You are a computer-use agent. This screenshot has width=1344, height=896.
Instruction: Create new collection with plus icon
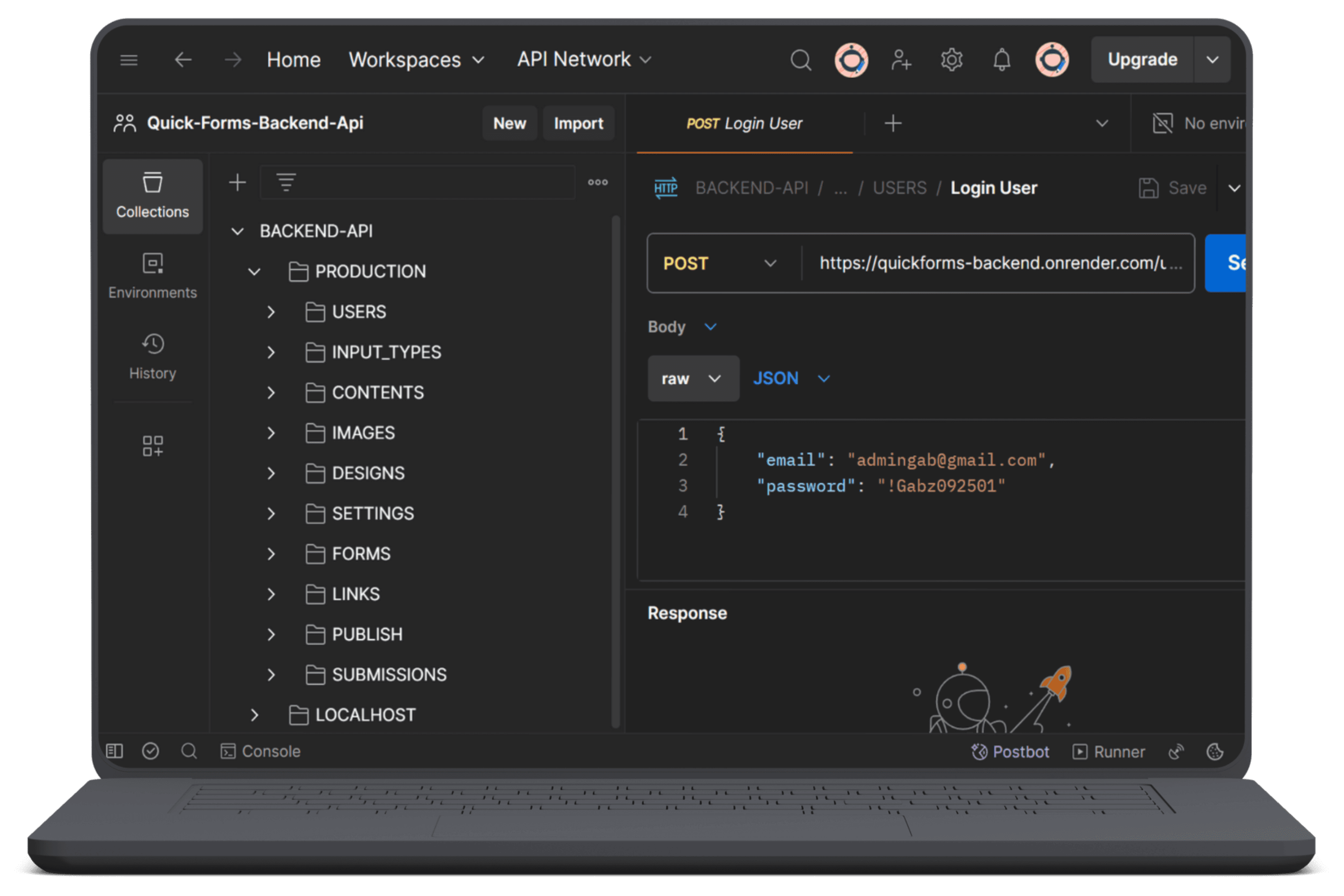237,183
